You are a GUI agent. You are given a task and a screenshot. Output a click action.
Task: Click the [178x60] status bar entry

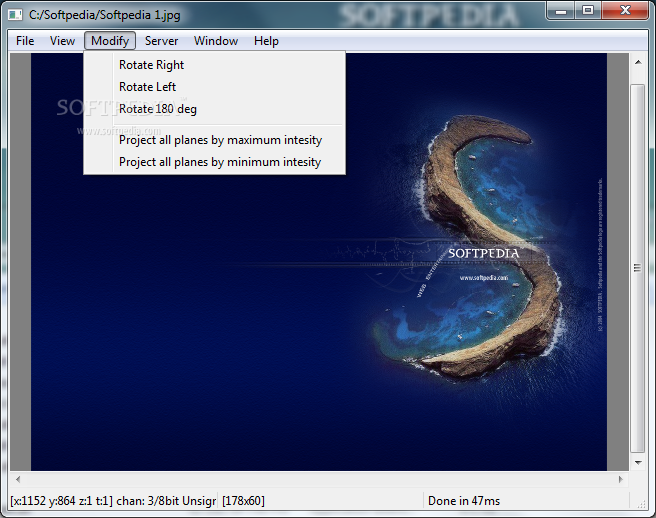[243, 501]
